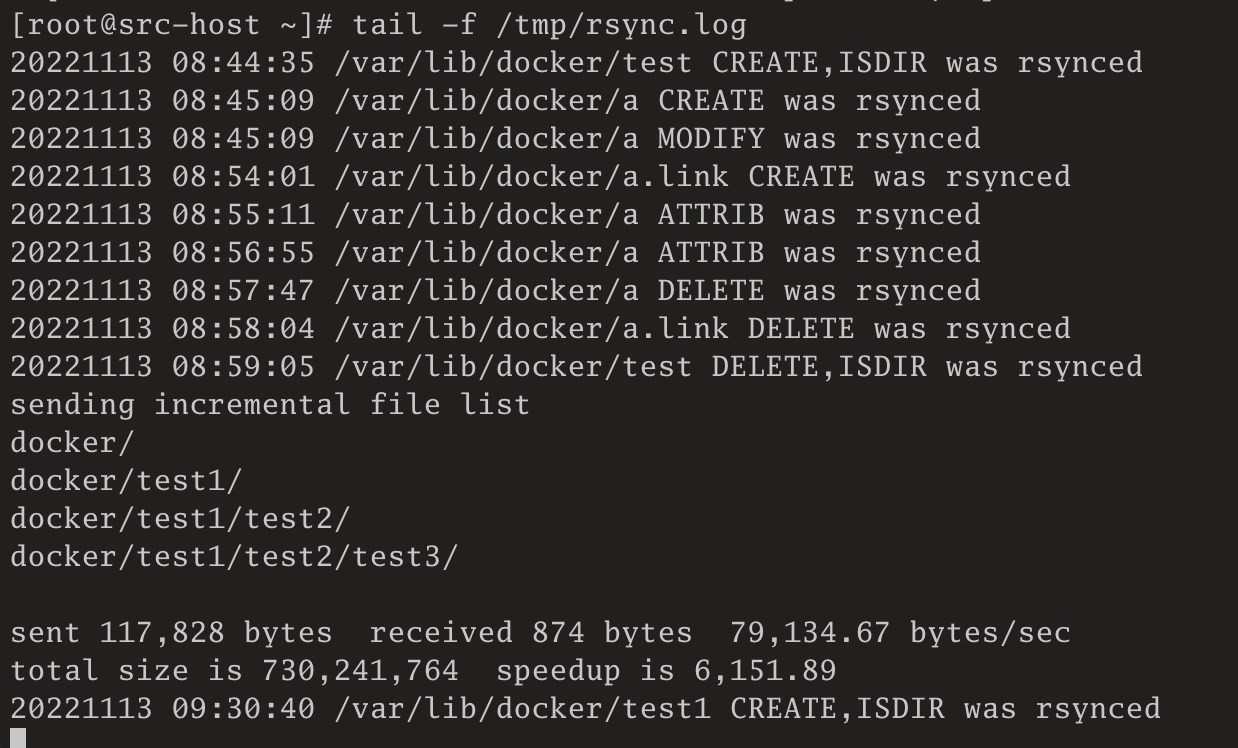Click the /var/lib/docker/a MODIFY log line

click(495, 139)
